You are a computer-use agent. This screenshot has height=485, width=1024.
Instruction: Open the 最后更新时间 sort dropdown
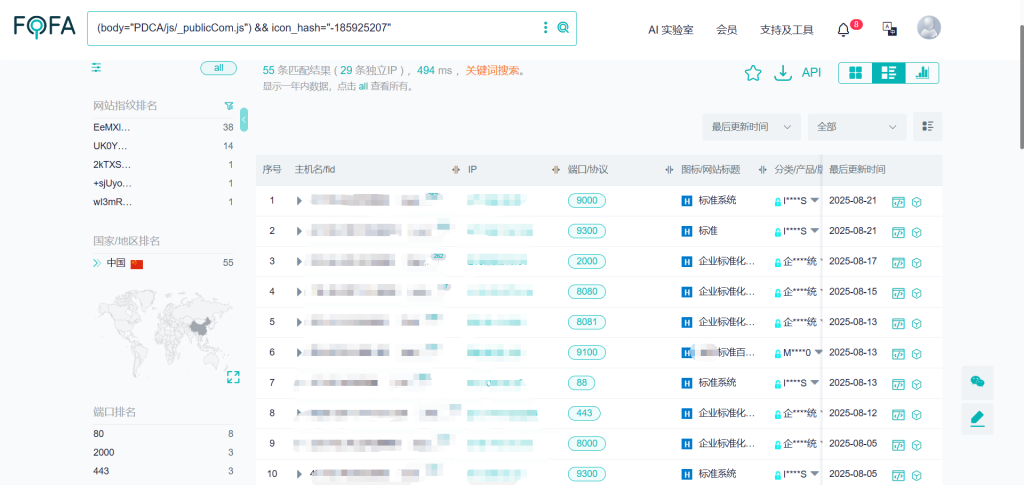coord(752,127)
